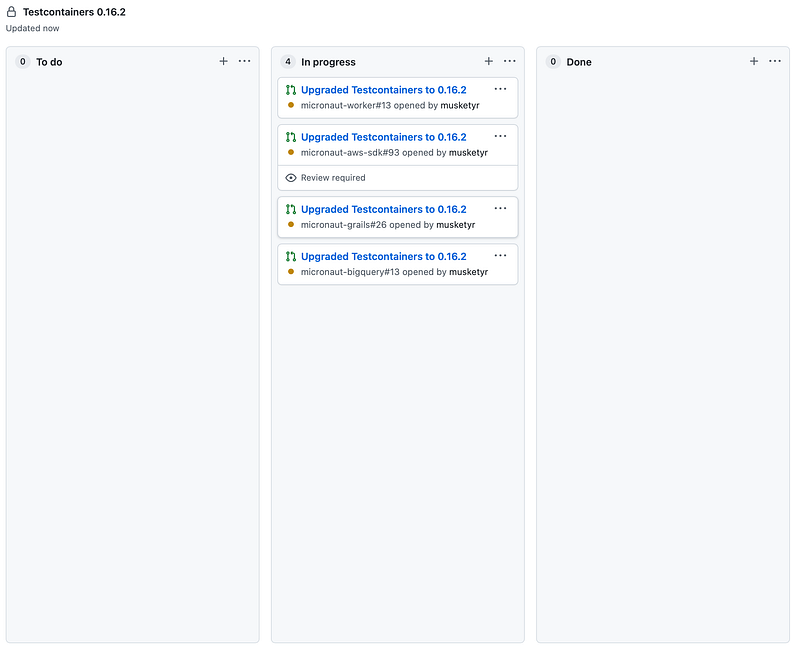
Task: Click the Done column heading
Action: pyautogui.click(x=579, y=62)
